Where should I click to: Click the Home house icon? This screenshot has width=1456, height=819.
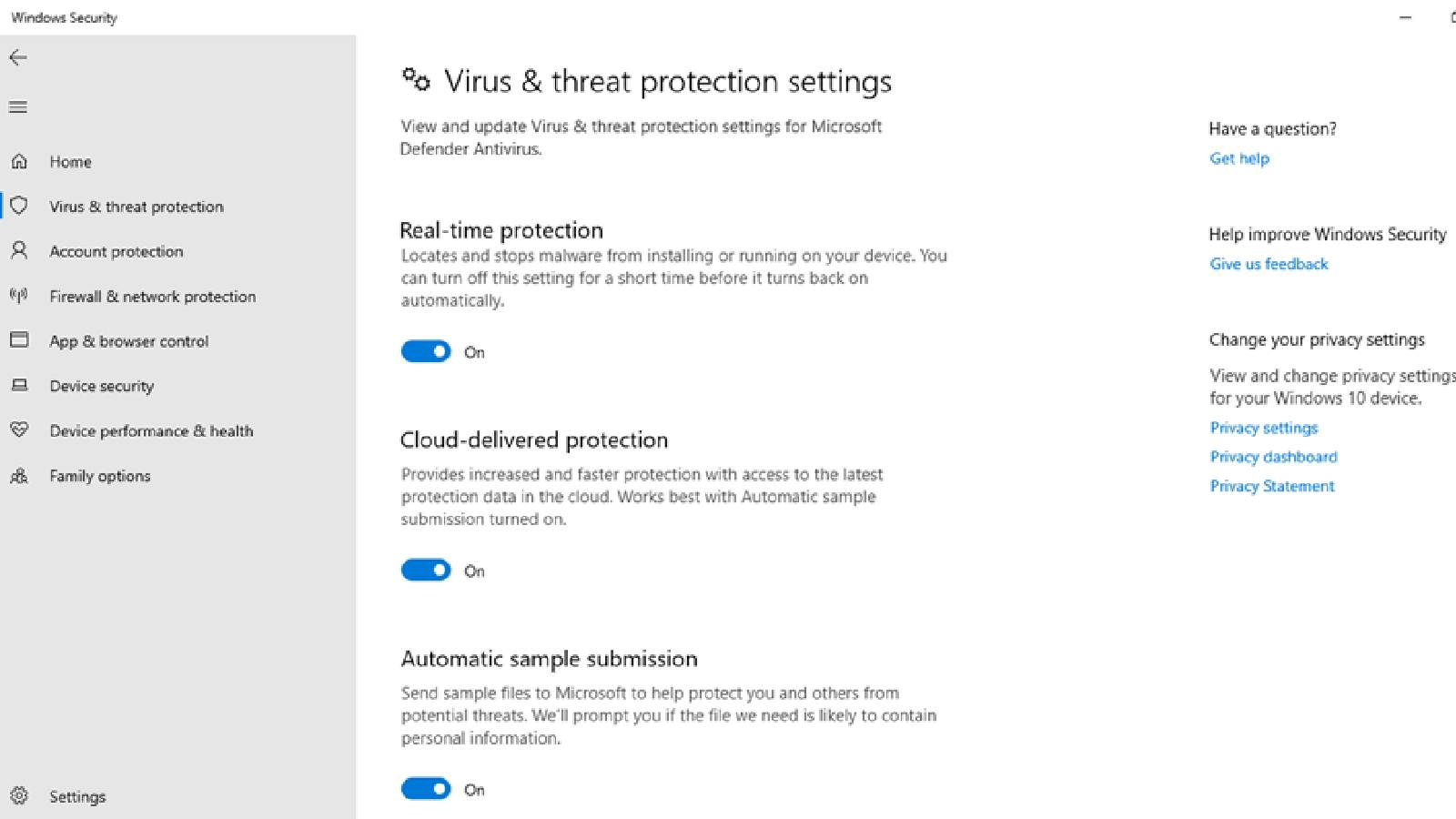(19, 162)
